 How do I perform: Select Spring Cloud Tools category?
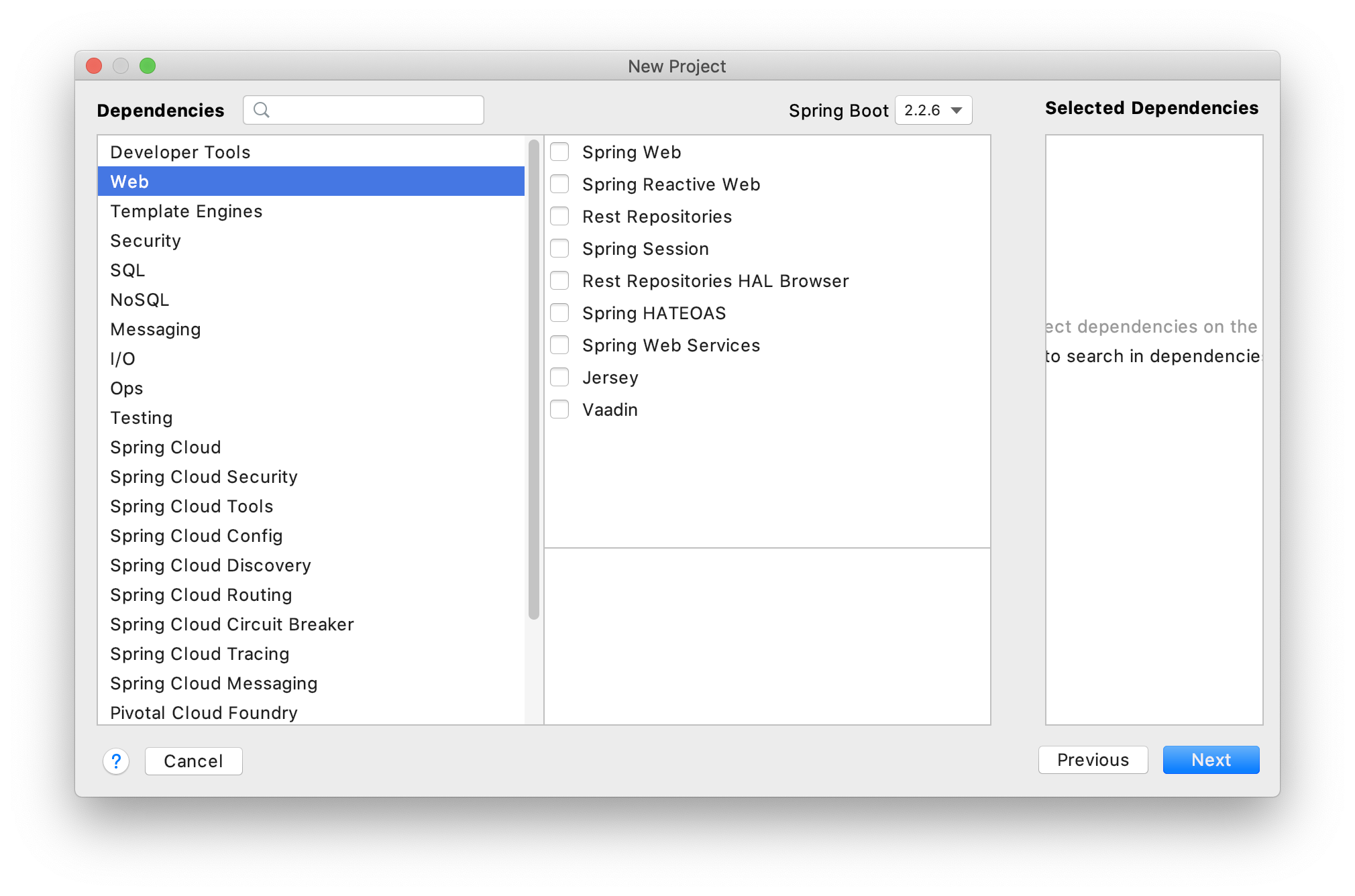coord(311,506)
